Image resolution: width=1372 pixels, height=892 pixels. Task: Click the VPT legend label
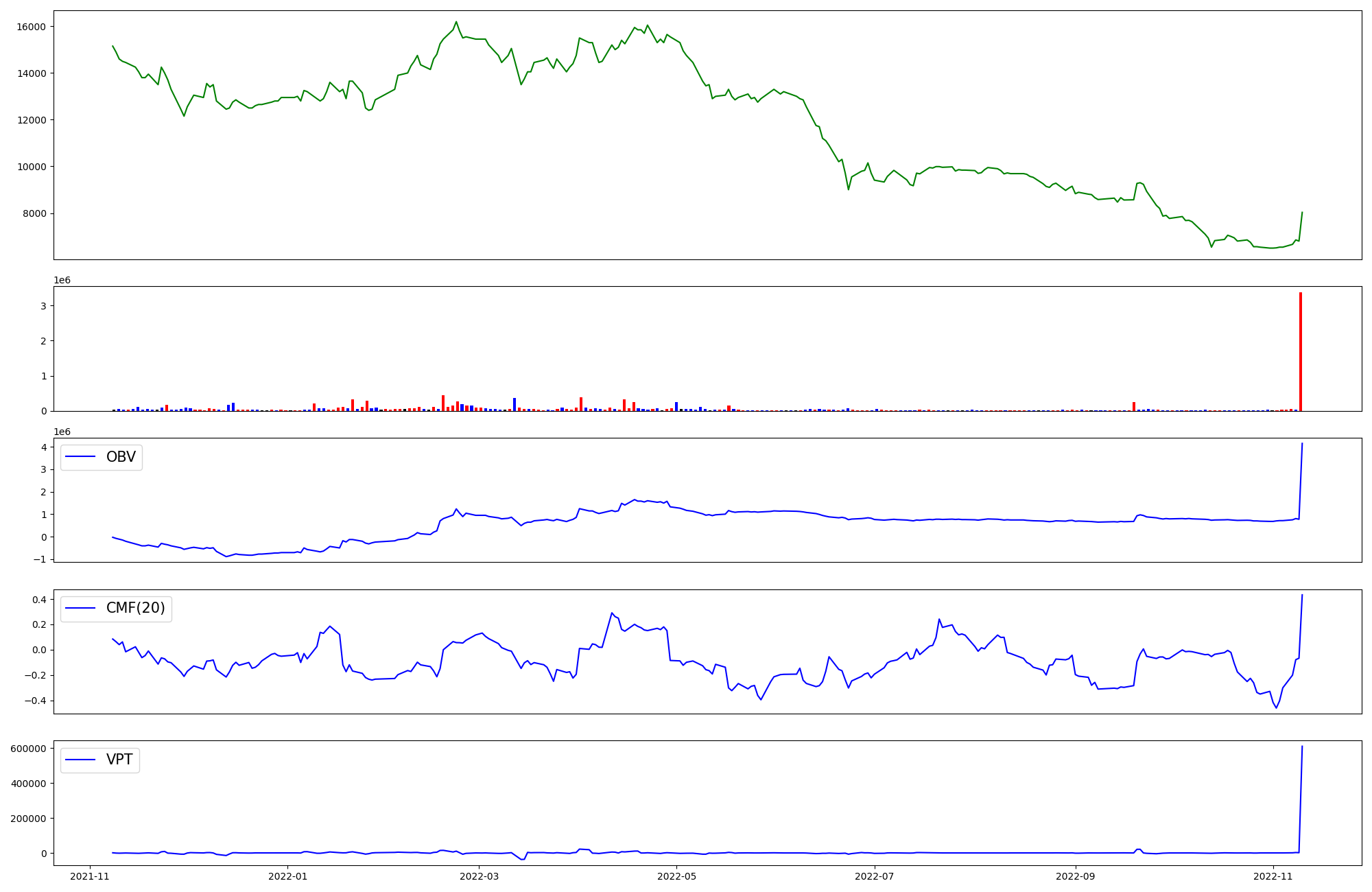coord(119,760)
